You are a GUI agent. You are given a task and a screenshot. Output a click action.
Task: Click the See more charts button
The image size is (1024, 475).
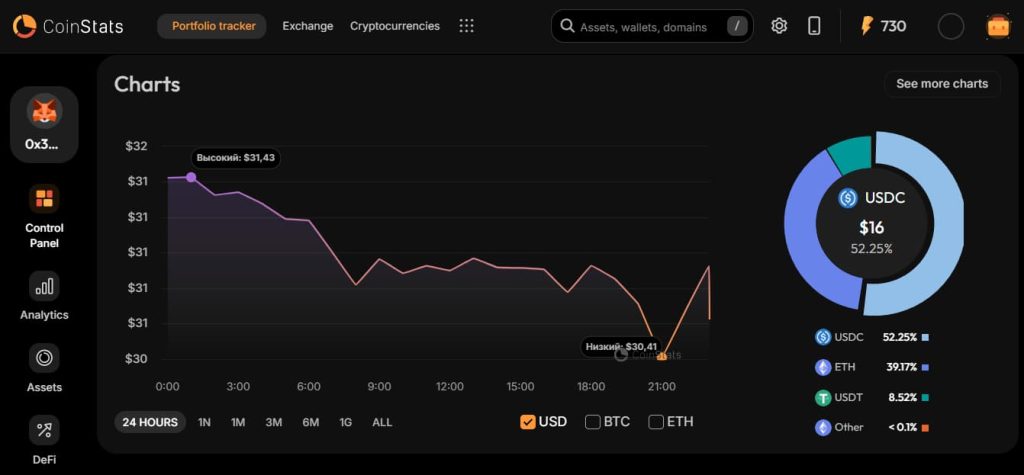942,84
